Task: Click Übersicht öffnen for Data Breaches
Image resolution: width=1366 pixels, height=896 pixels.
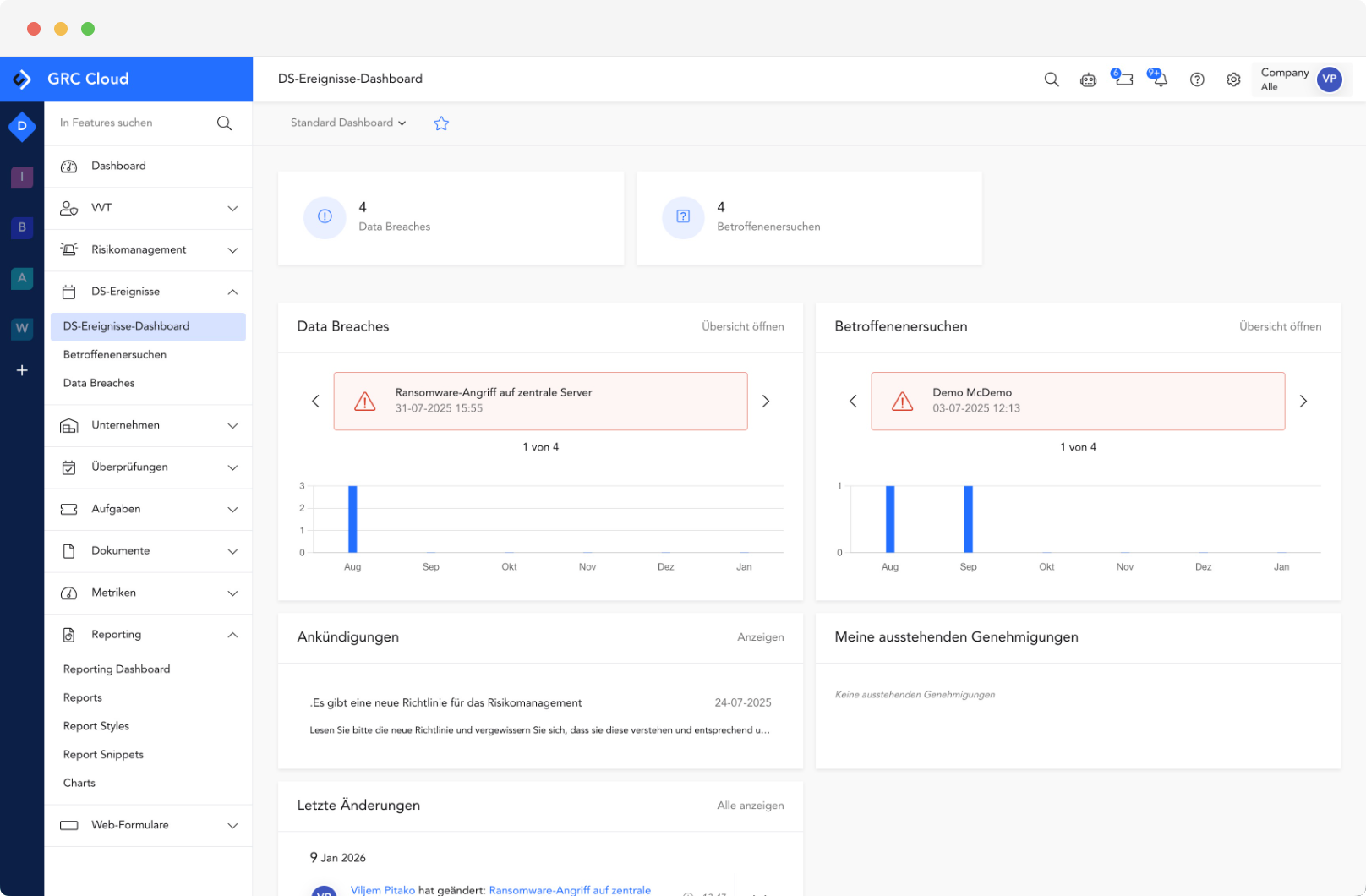Action: pyautogui.click(x=742, y=326)
